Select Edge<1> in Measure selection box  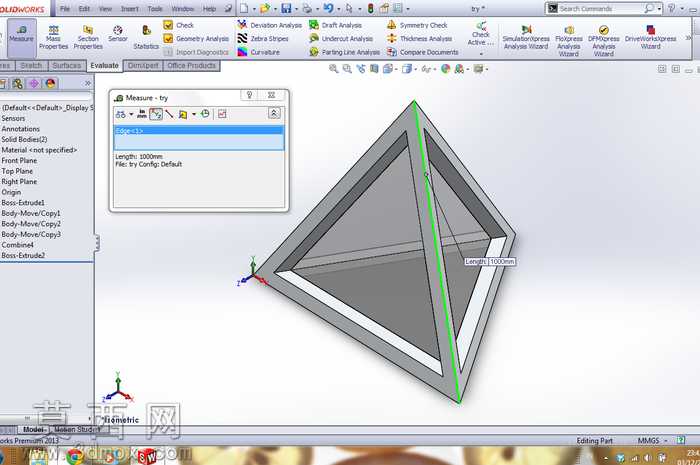click(x=199, y=131)
